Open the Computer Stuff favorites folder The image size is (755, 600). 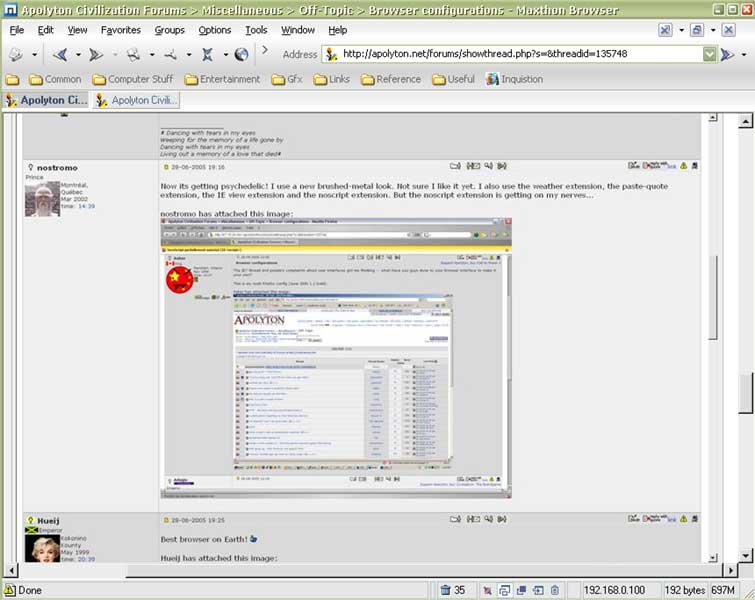click(132, 79)
